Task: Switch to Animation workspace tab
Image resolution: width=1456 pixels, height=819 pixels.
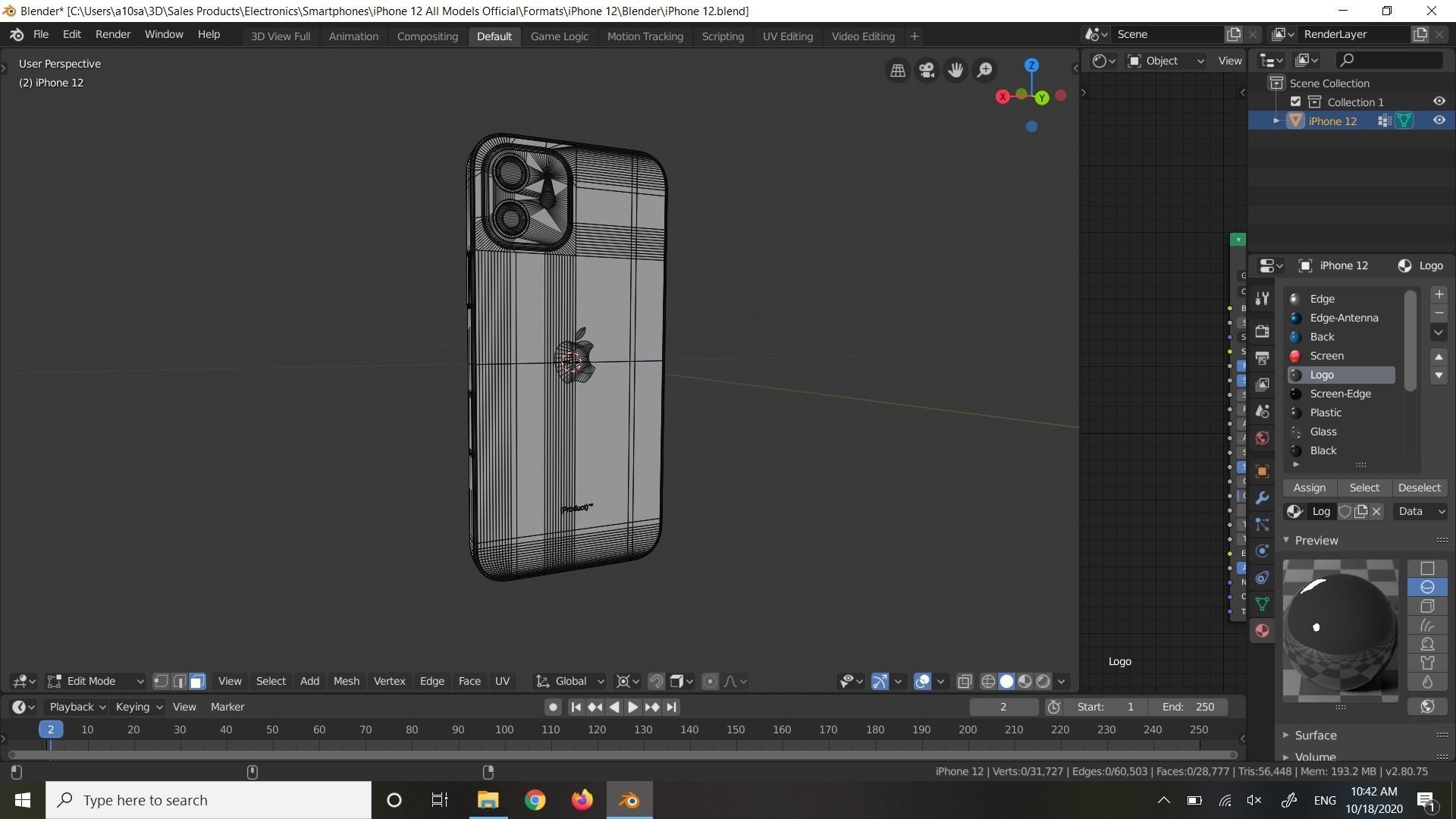Action: coord(353,36)
